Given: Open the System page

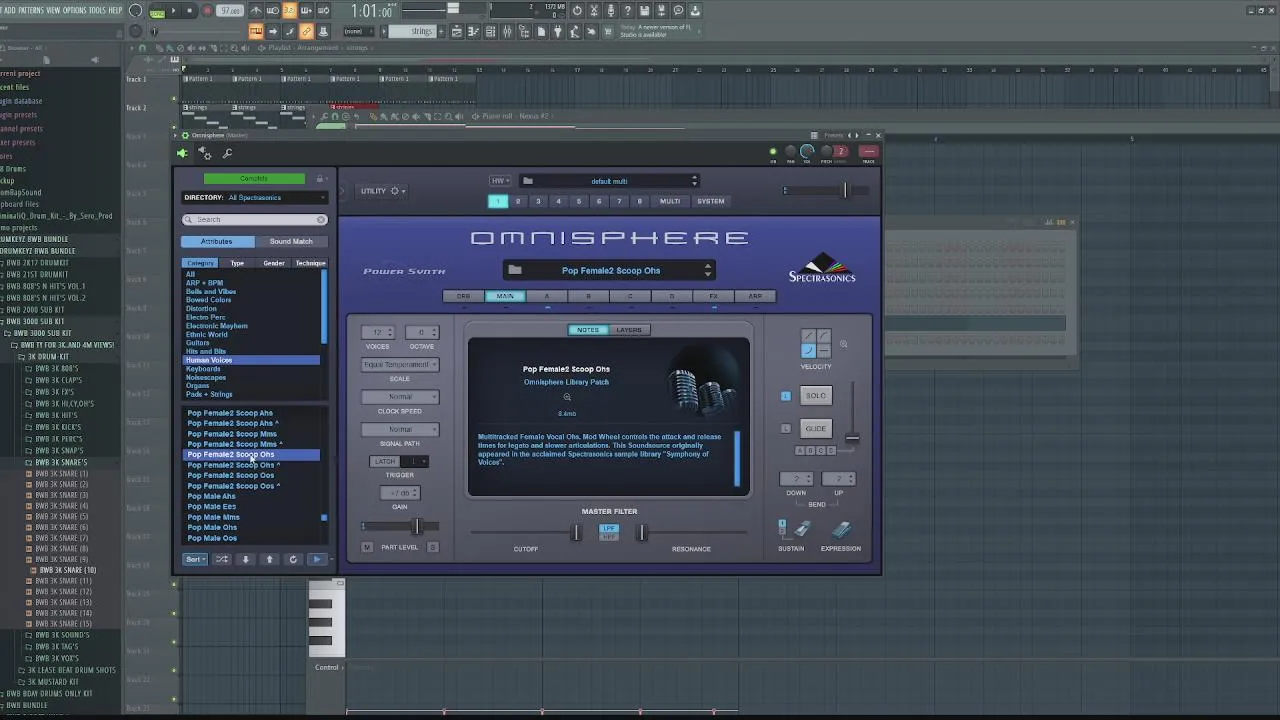Looking at the screenshot, I should pos(711,201).
